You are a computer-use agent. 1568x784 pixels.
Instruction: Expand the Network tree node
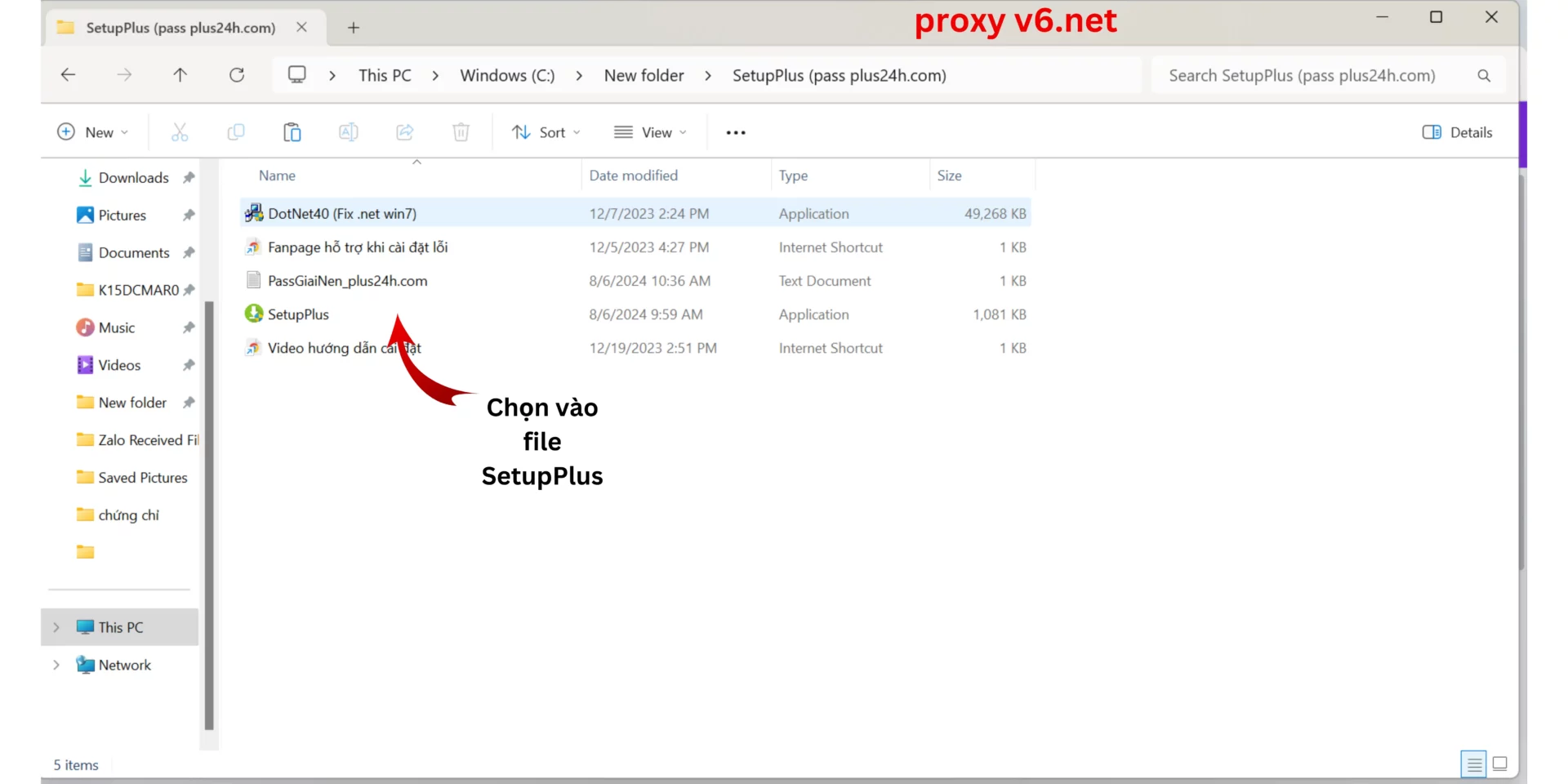(x=56, y=665)
